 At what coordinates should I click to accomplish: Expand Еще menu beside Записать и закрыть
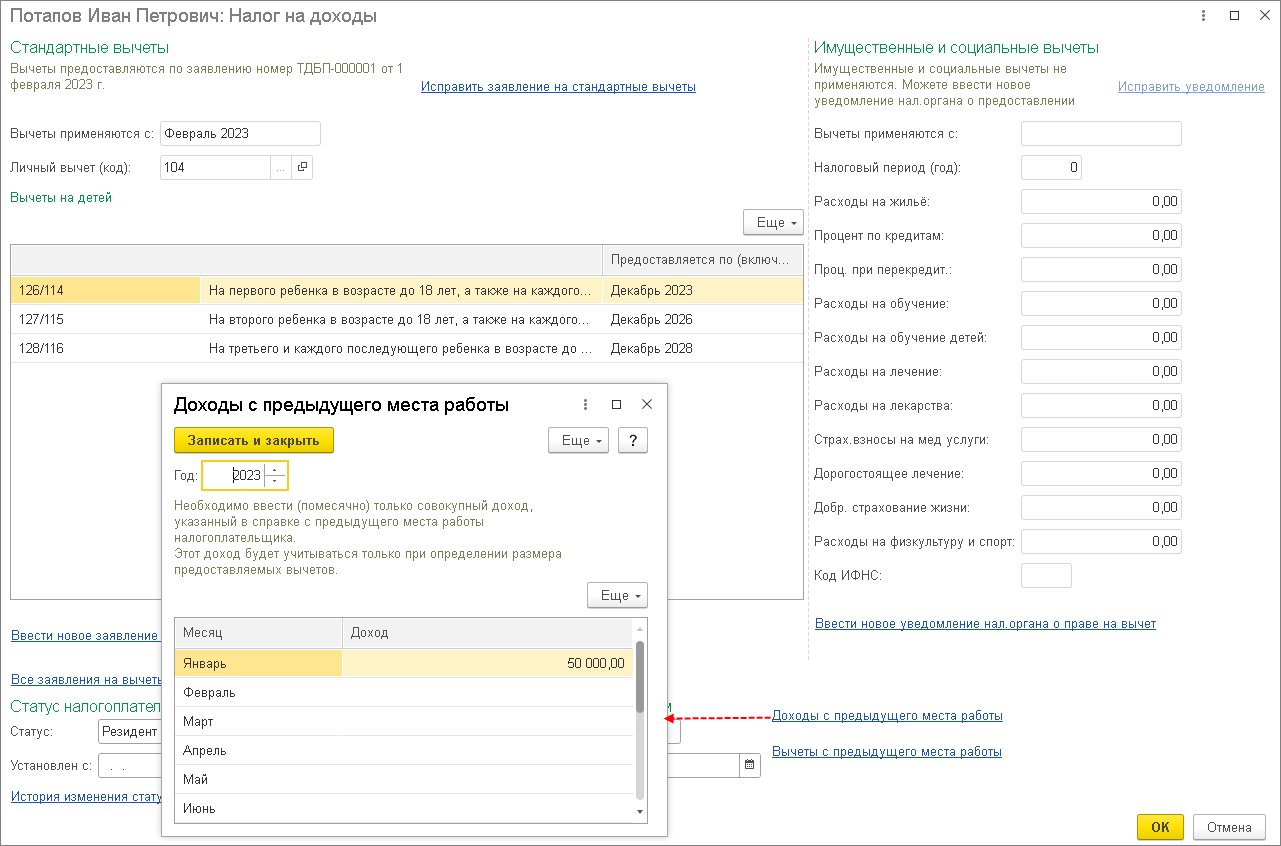point(578,440)
